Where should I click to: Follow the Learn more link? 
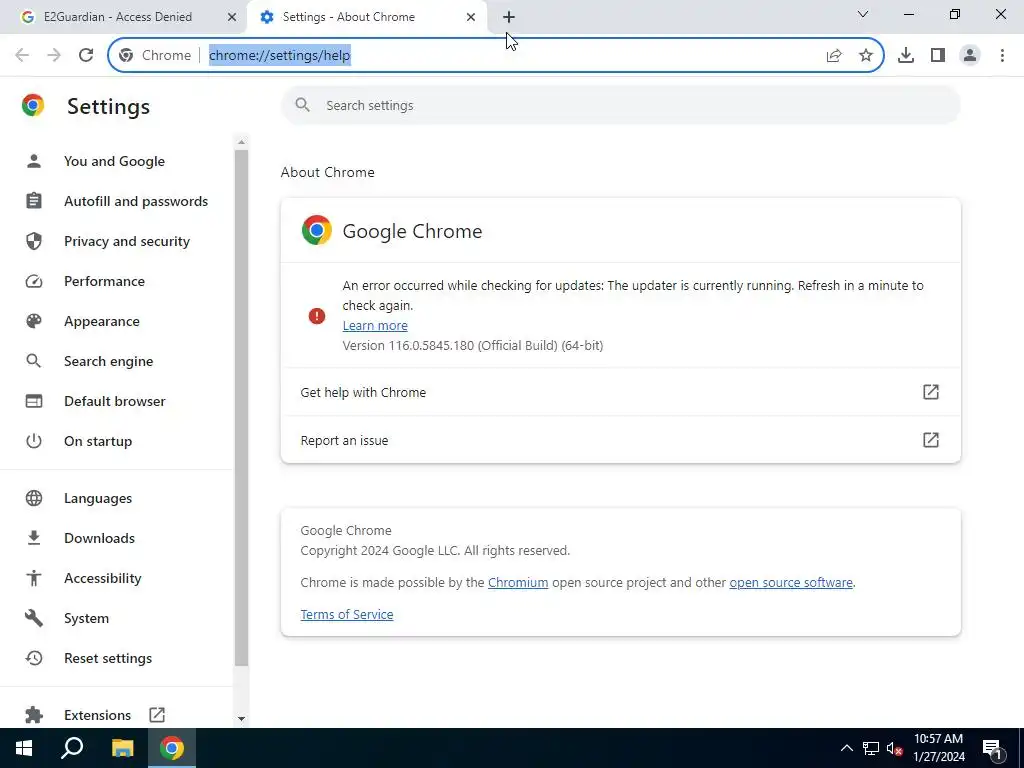375,325
